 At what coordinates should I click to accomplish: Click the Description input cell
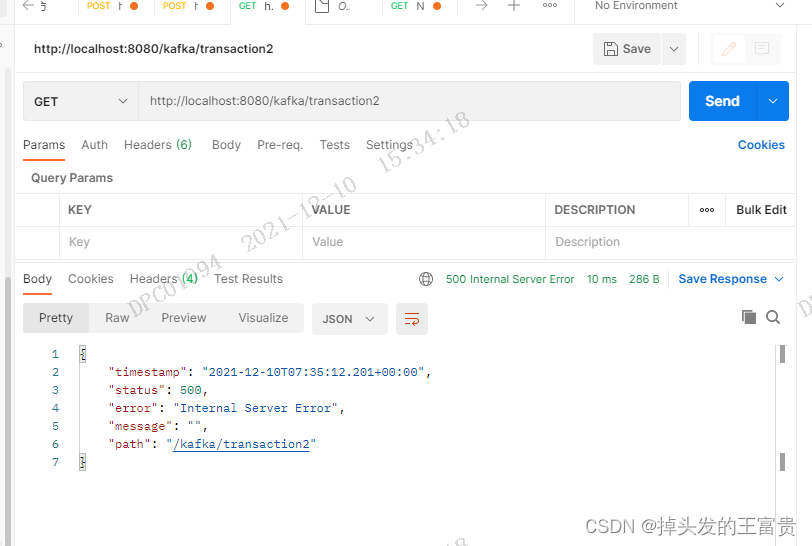click(x=671, y=242)
